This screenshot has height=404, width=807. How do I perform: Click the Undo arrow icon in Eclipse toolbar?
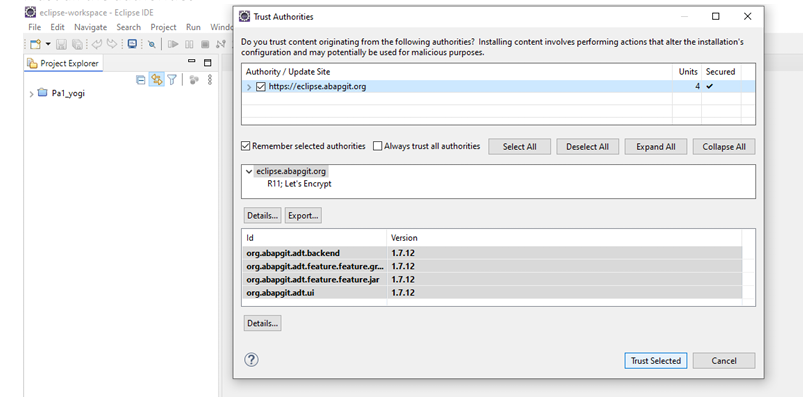tap(97, 44)
